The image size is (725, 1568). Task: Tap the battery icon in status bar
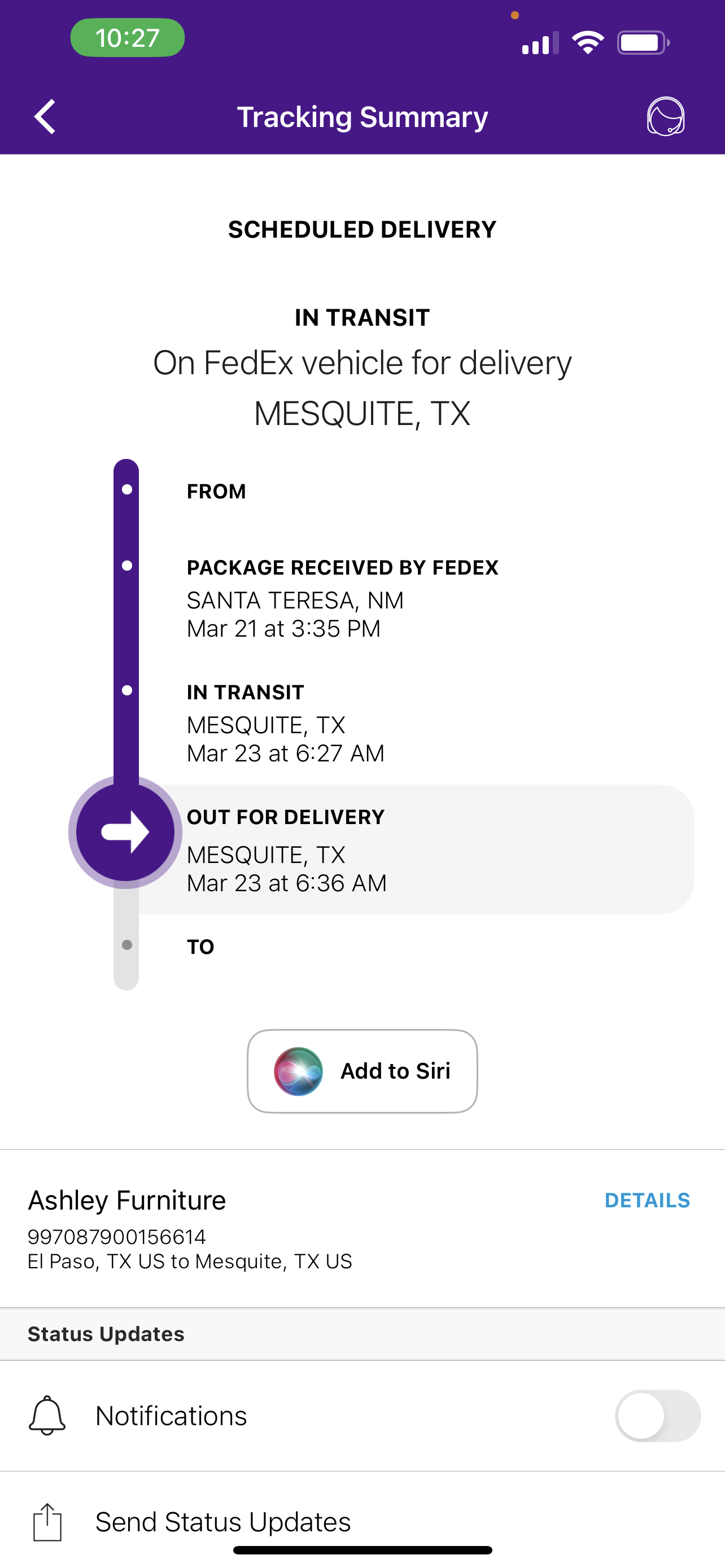point(643,42)
